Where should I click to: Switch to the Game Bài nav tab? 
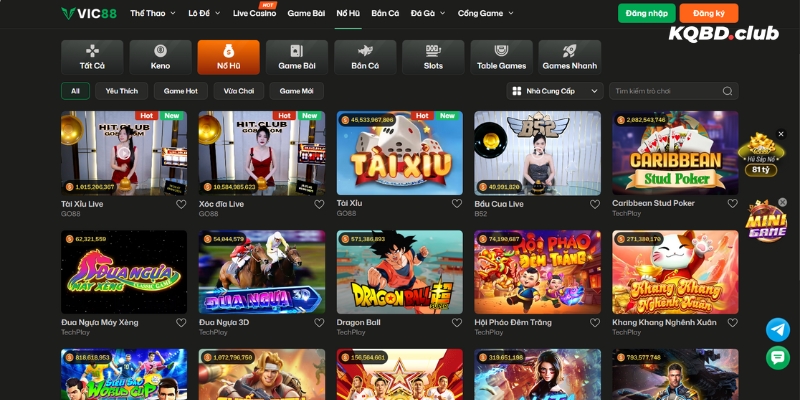(x=305, y=13)
